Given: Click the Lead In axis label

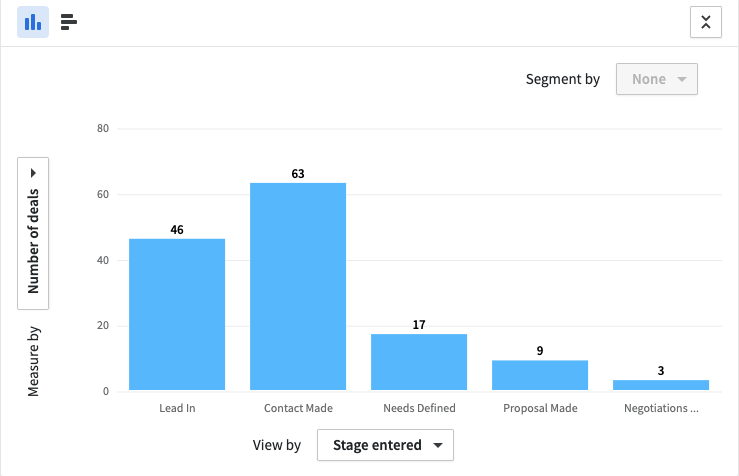Looking at the screenshot, I should 177,408.
